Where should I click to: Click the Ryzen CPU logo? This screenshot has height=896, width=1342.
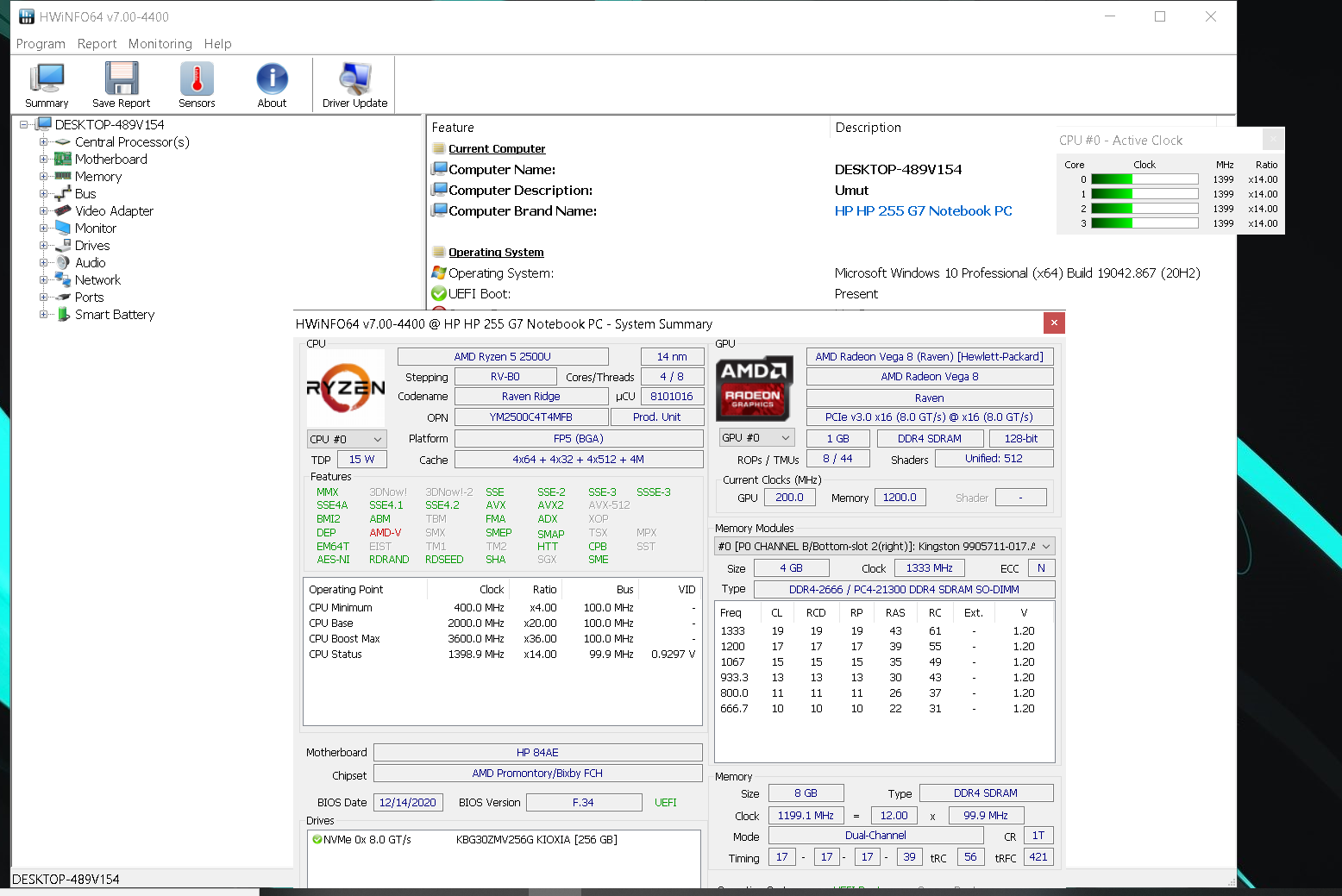point(346,388)
